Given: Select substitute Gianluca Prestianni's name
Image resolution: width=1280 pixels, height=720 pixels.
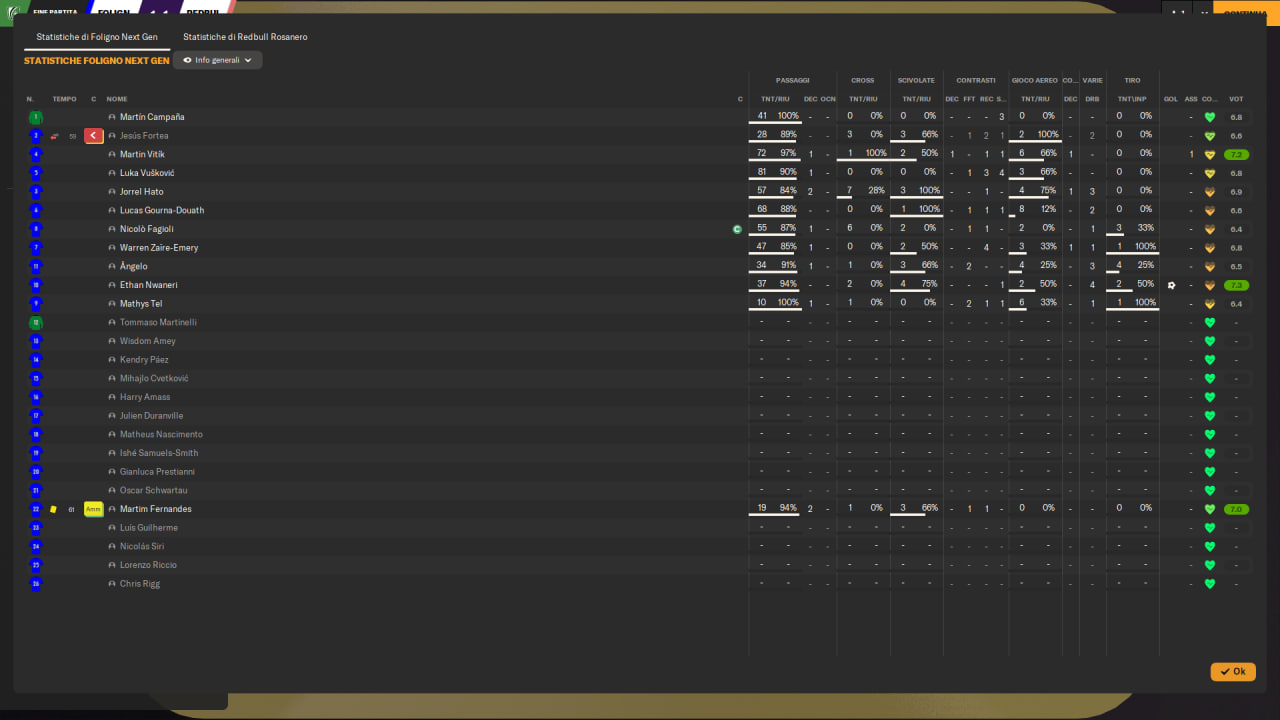Looking at the screenshot, I should (x=157, y=472).
